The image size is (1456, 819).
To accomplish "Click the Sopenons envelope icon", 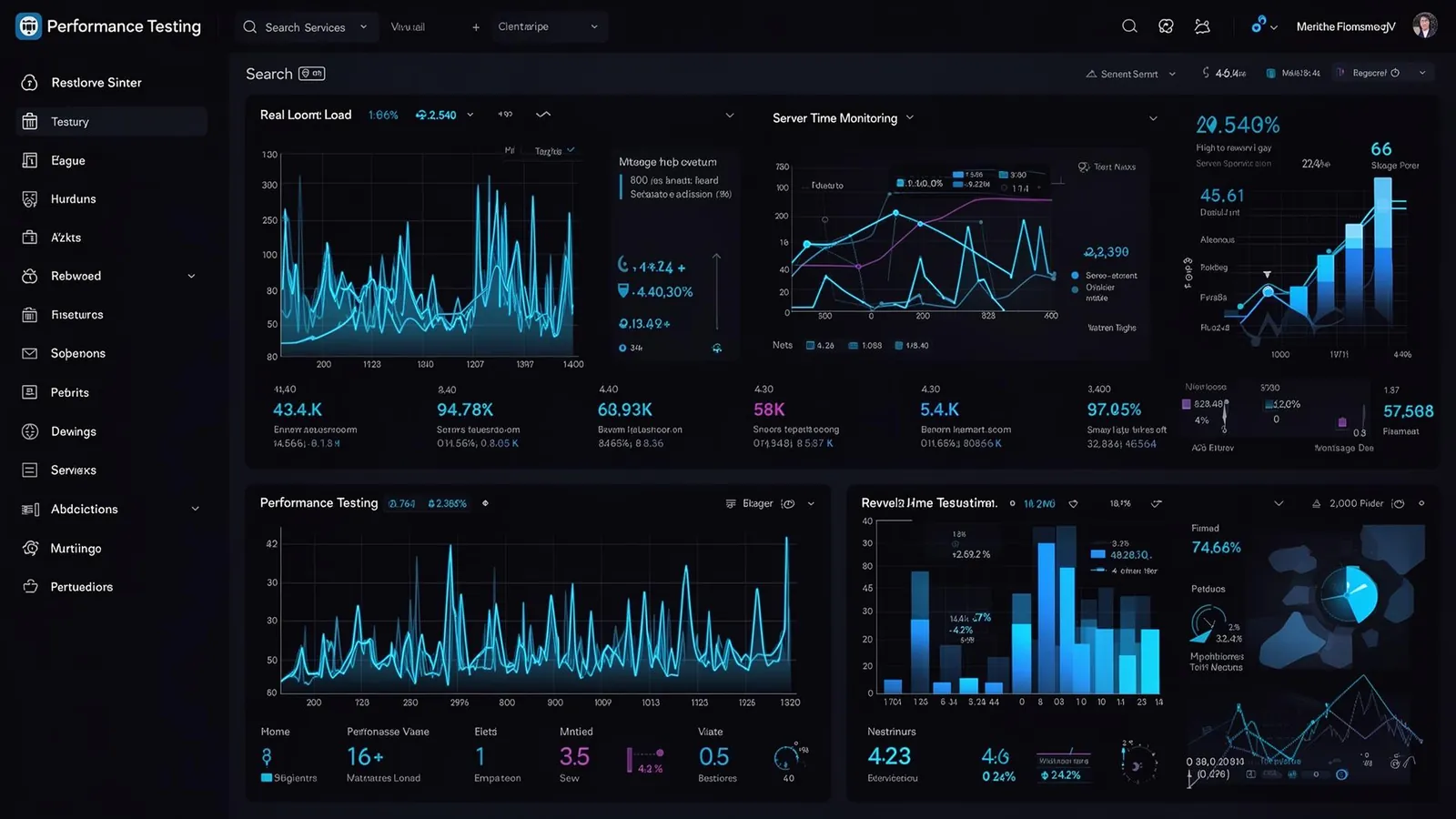I will [30, 354].
